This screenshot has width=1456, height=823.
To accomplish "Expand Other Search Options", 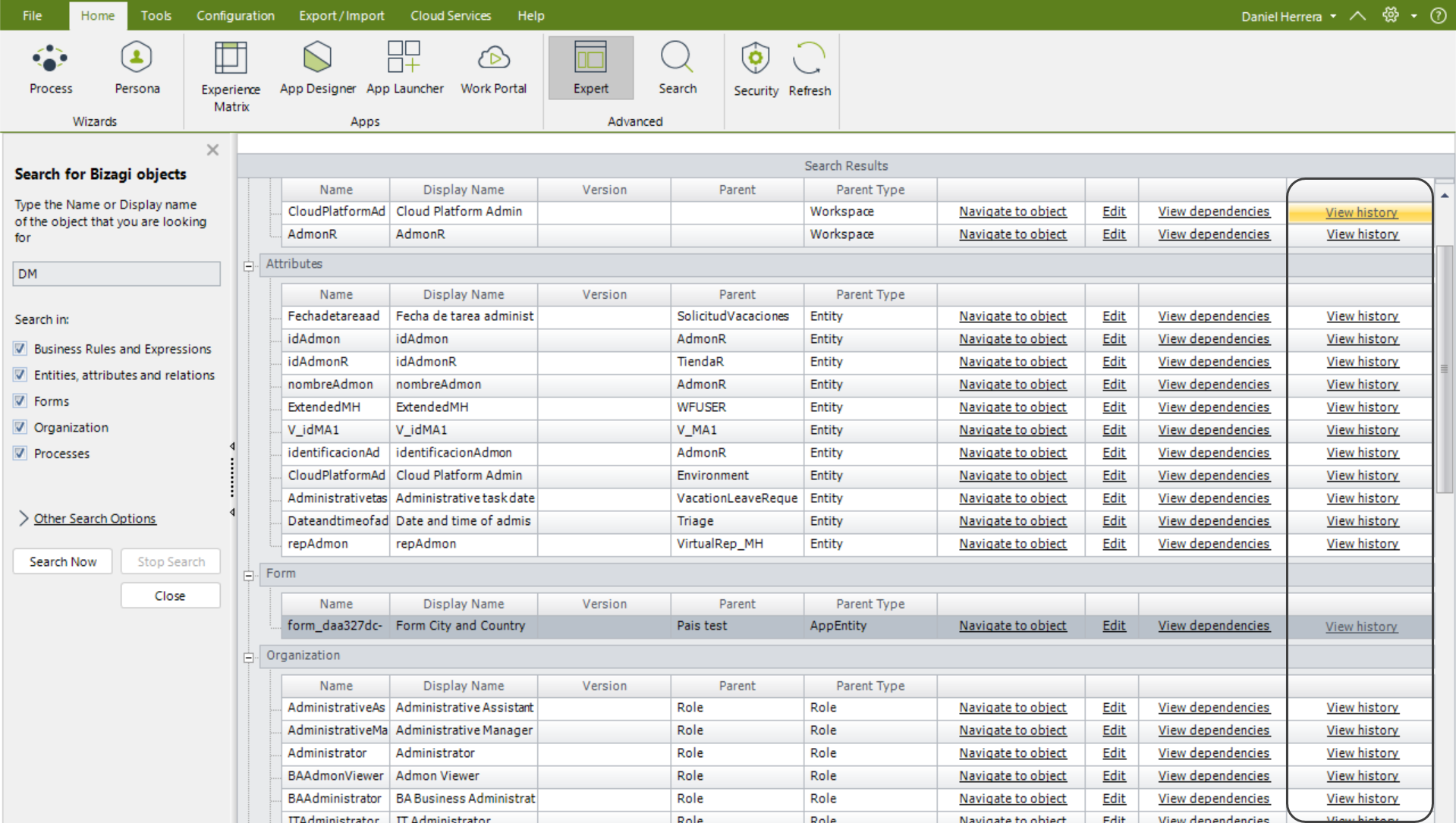I will coord(24,518).
